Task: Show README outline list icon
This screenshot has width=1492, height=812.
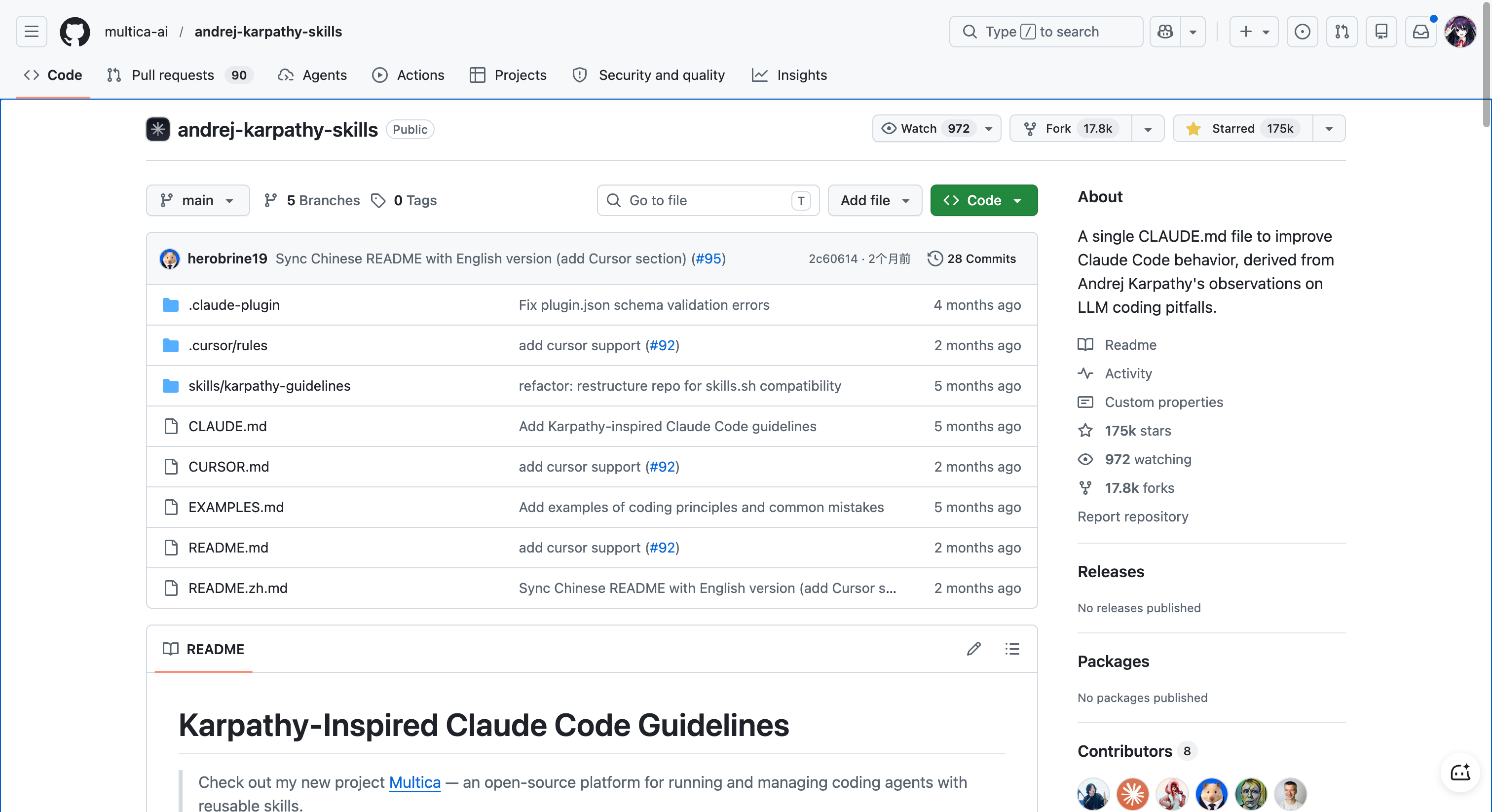Action: point(1012,649)
